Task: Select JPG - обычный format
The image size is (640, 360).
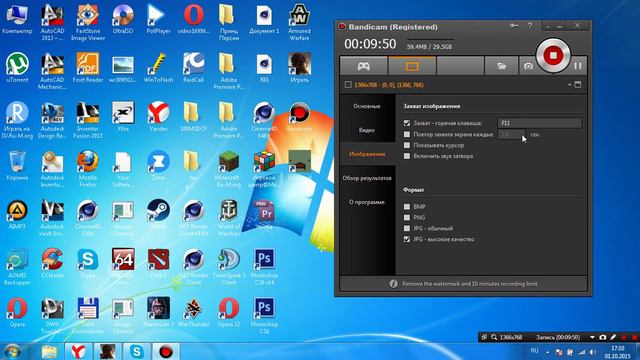Action: (407, 228)
